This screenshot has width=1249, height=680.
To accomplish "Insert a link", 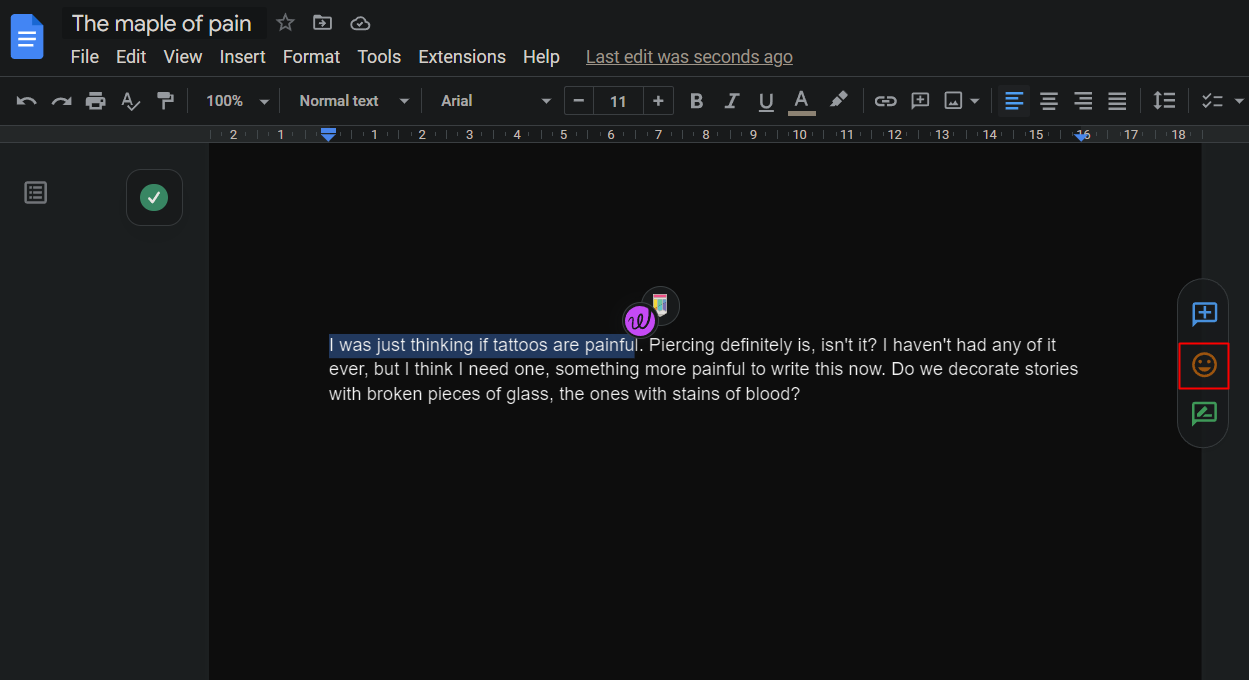I will (885, 101).
